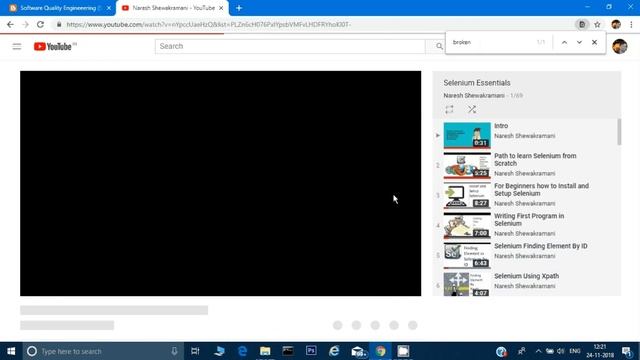Click the 7:00 duration video thumbnail
The image size is (640, 360).
point(467,225)
